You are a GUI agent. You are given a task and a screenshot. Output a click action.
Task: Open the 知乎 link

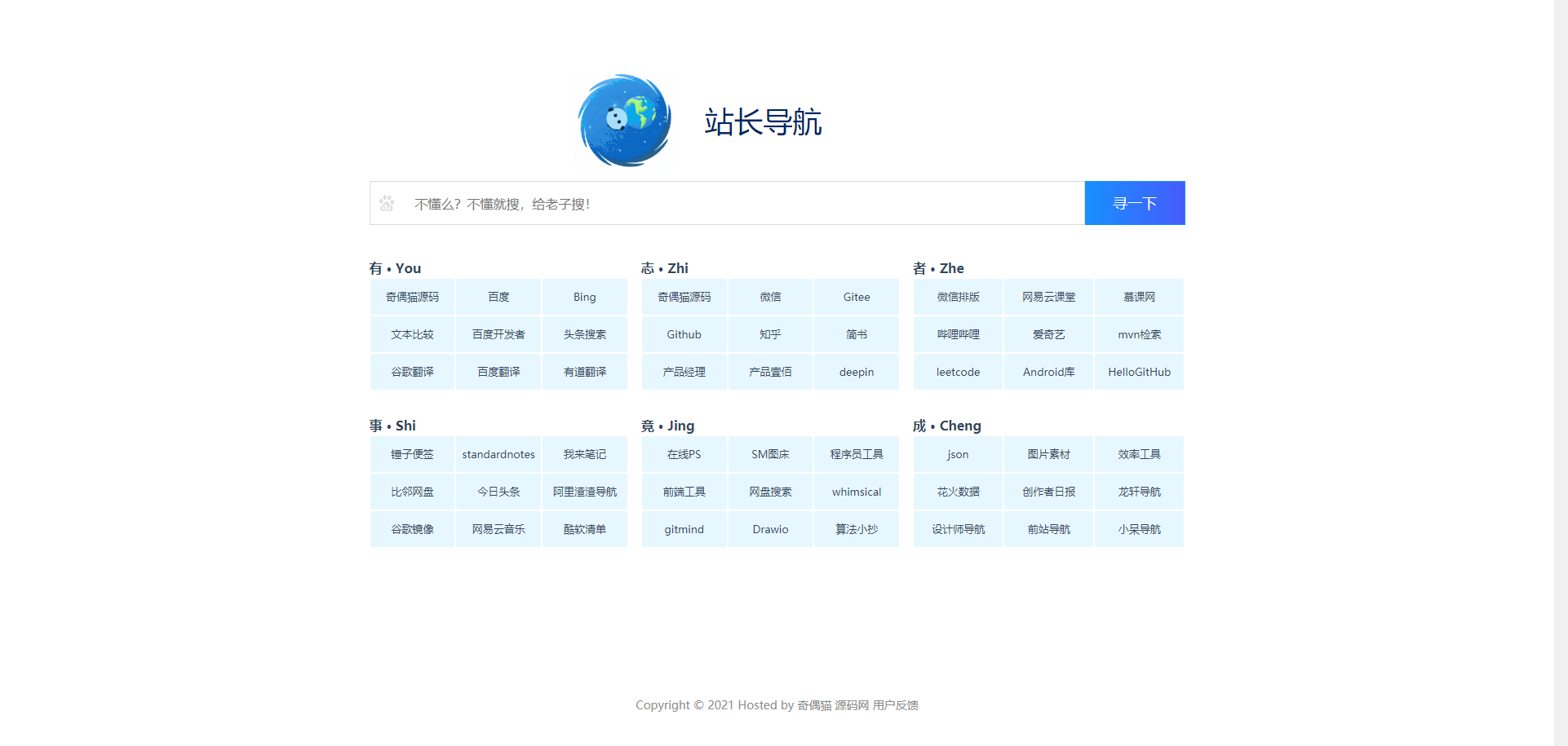coord(770,334)
